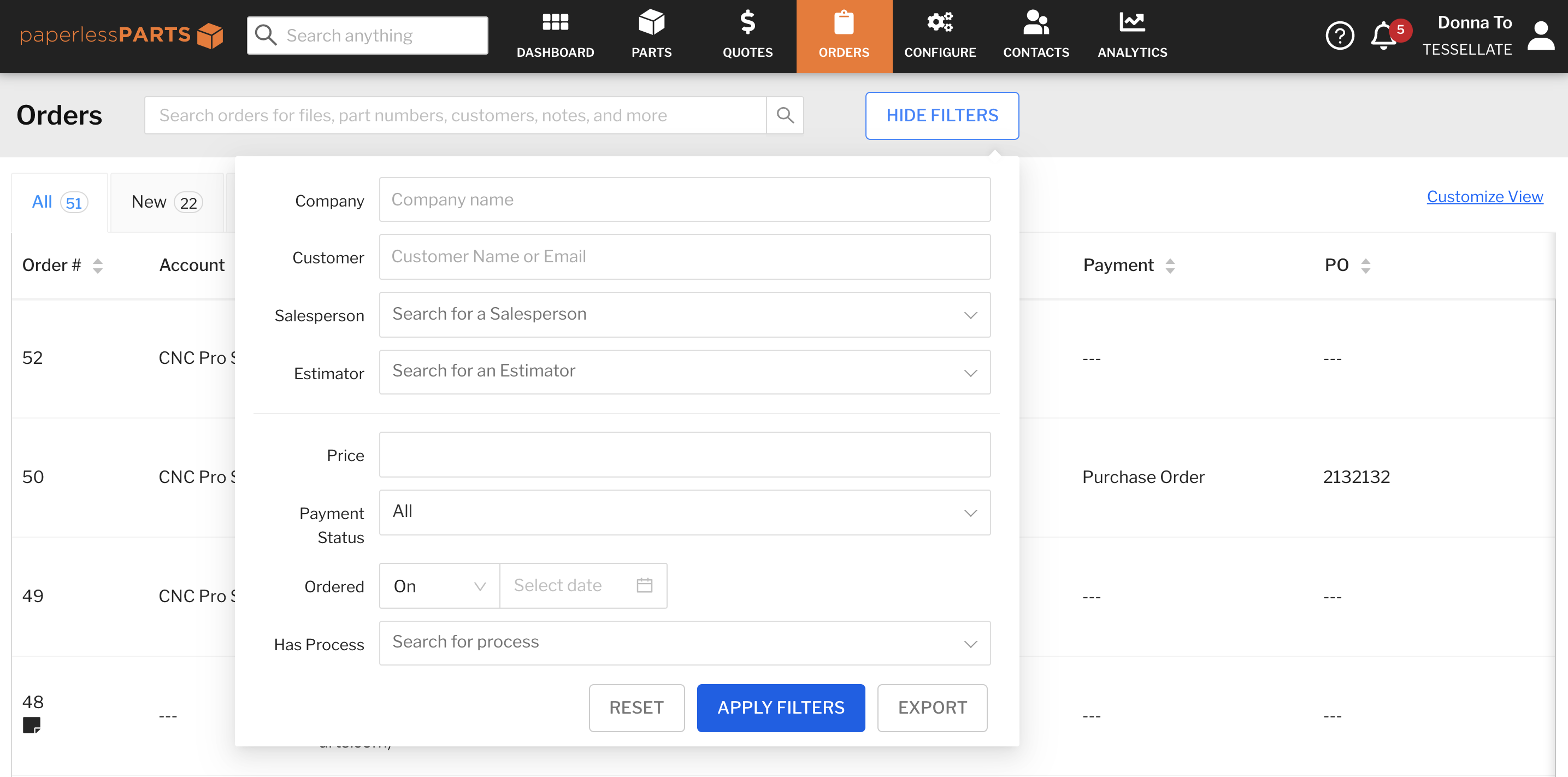Click the Apply Filters button
The width and height of the screenshot is (1568, 777).
[780, 707]
